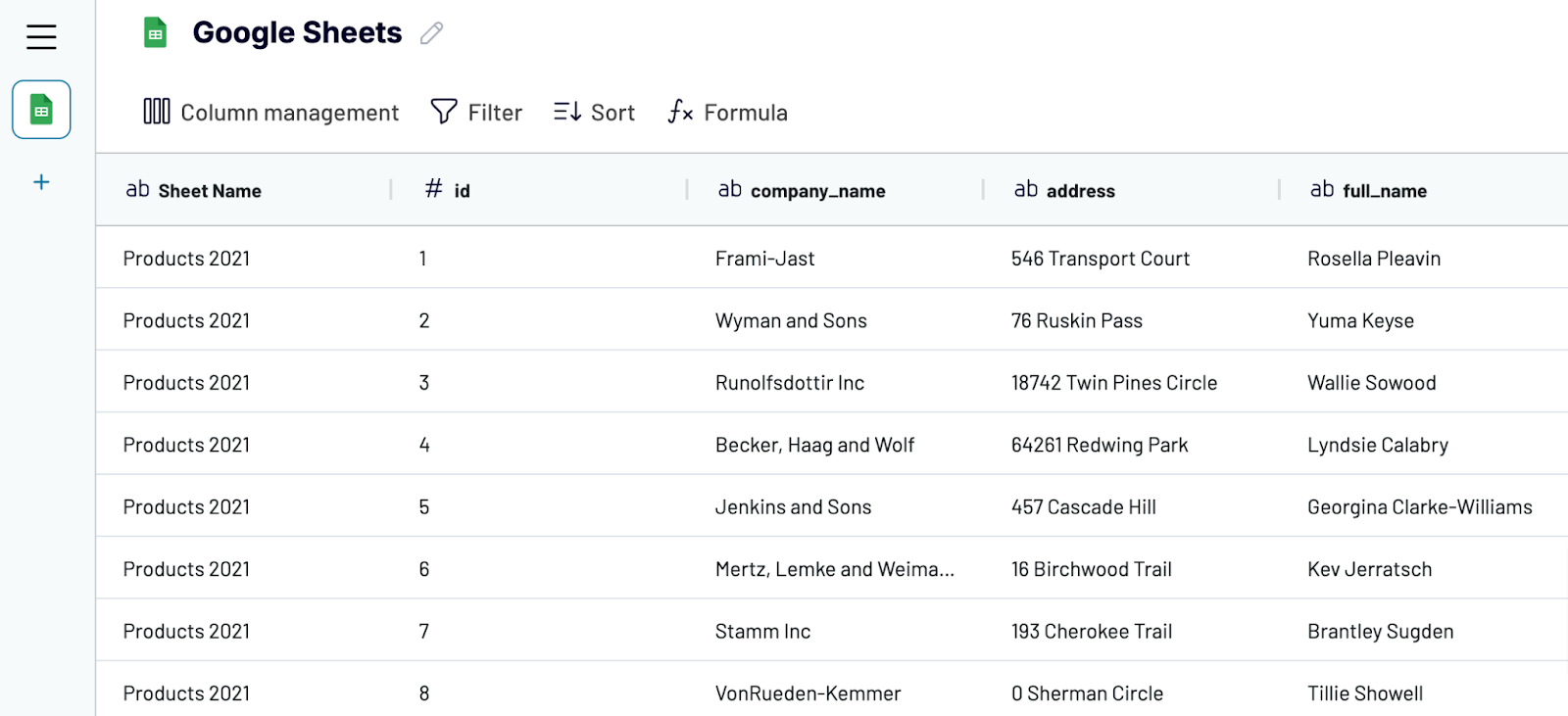Click id value 1

point(422,259)
